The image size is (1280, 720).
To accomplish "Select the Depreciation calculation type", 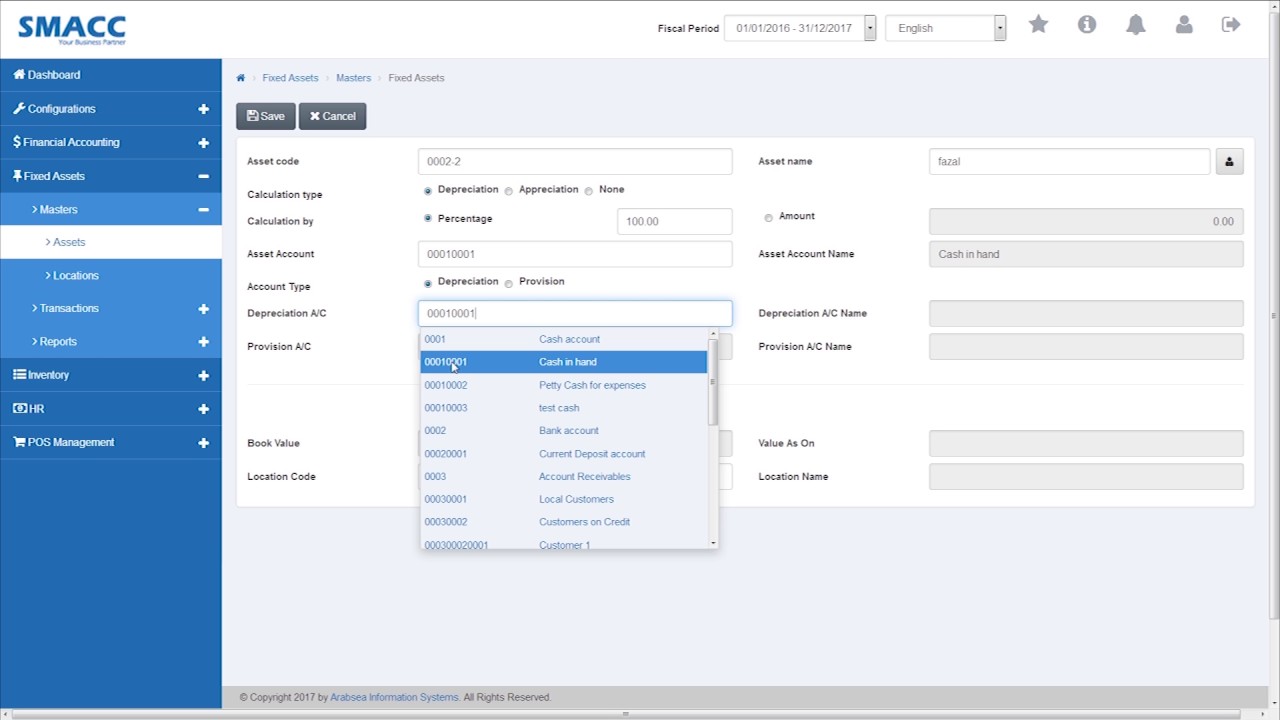I will tap(428, 190).
